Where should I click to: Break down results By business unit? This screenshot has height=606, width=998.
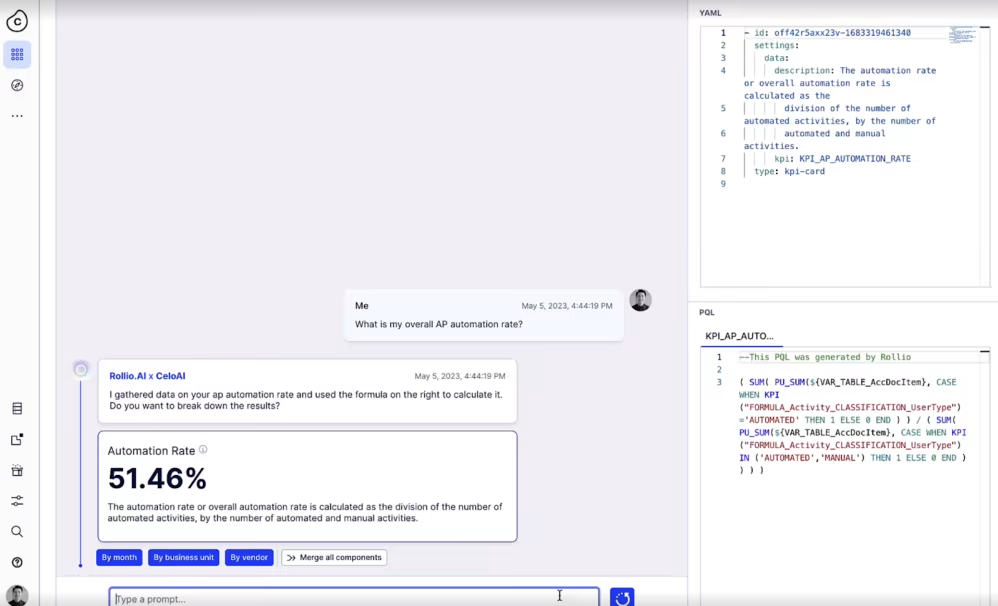point(183,557)
